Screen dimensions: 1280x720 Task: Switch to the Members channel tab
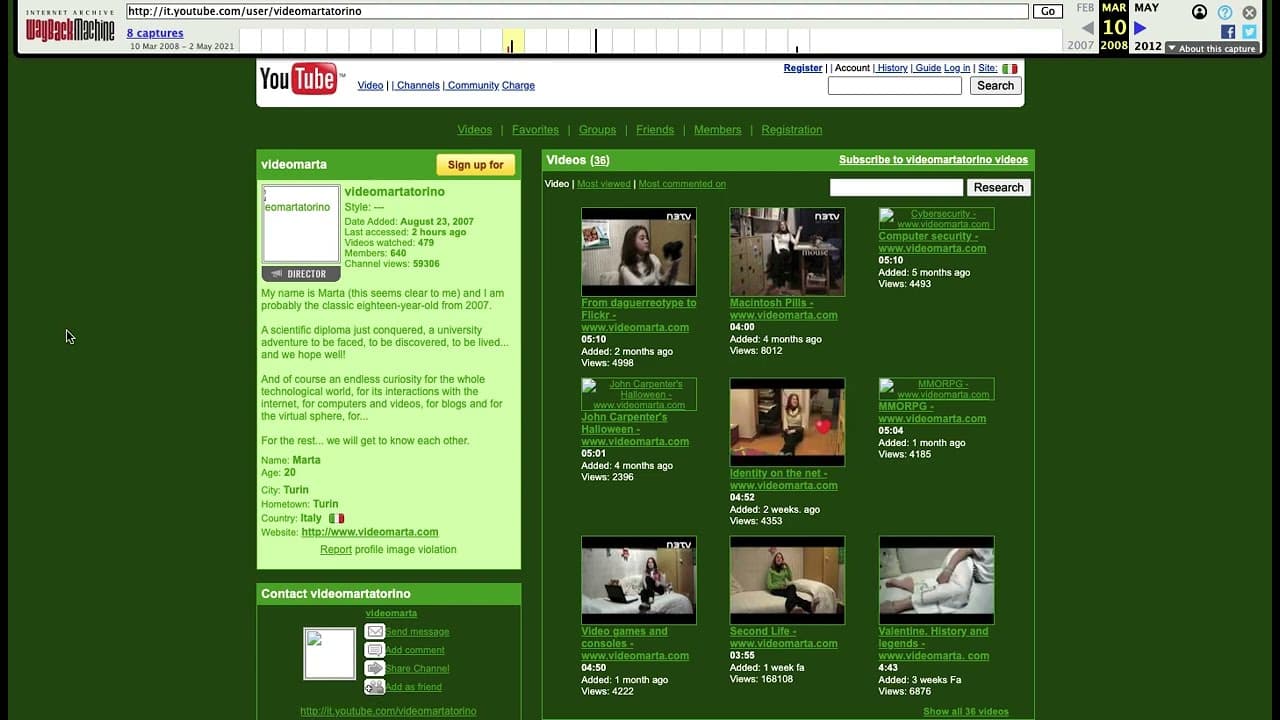tap(718, 130)
